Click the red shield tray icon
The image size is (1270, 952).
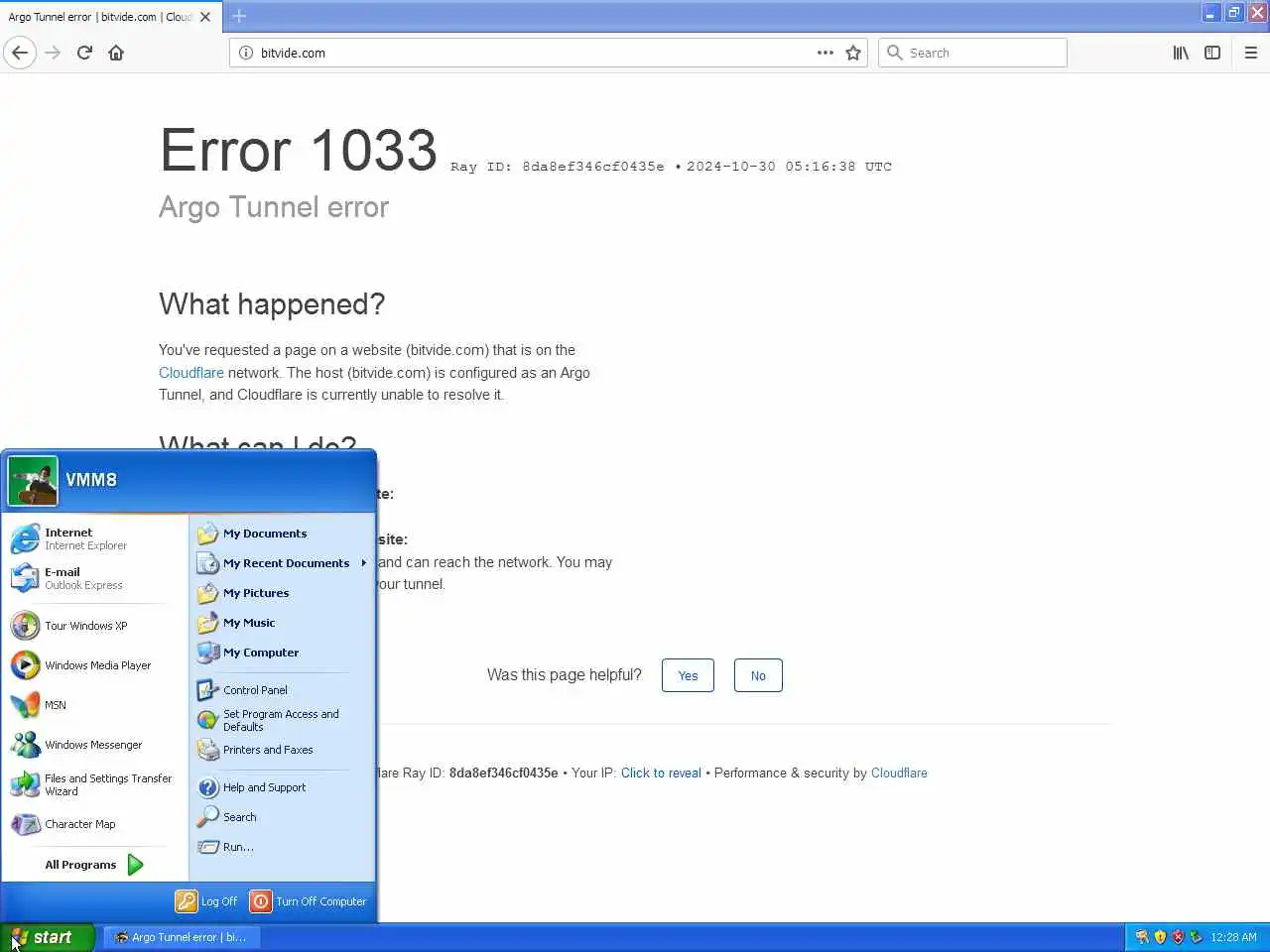click(1178, 937)
